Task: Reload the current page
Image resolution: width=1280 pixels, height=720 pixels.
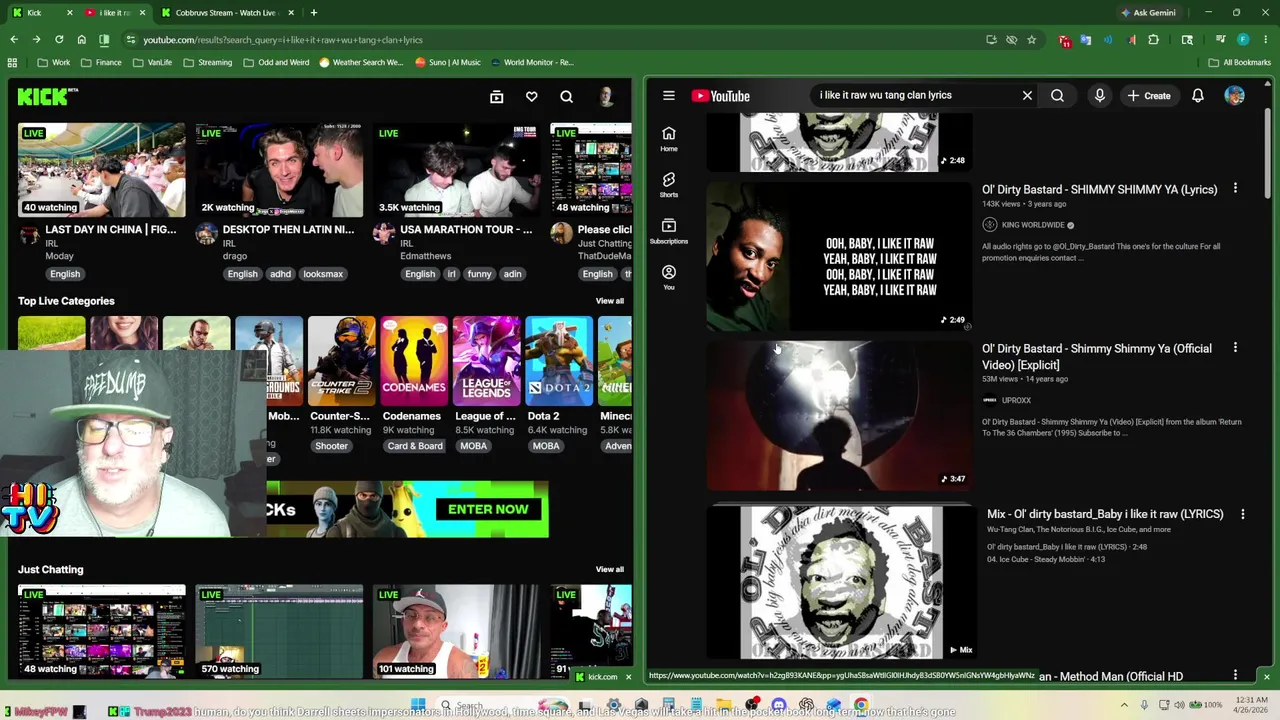Action: (x=59, y=40)
